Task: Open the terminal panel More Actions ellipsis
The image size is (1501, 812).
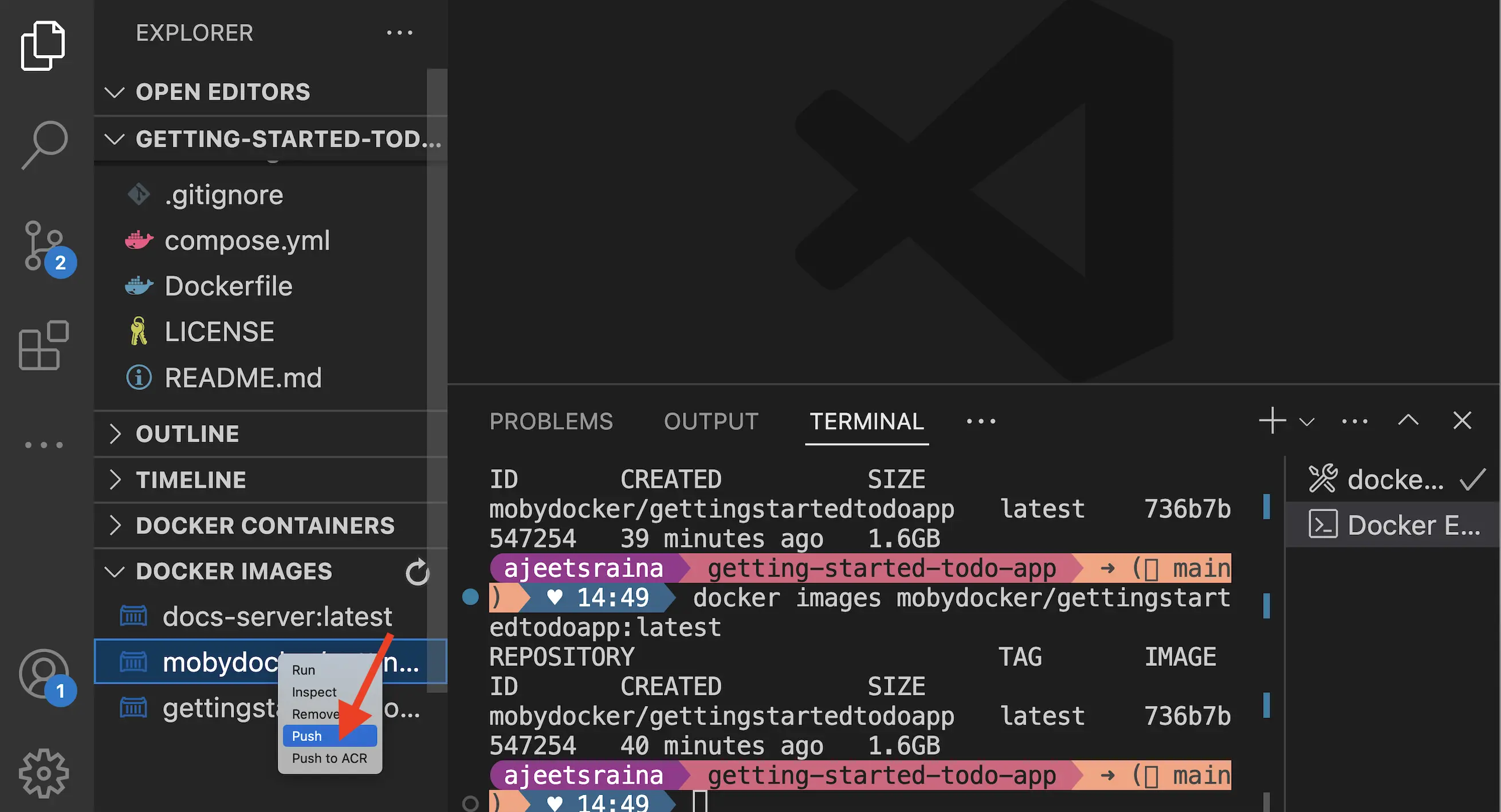Action: pyautogui.click(x=1354, y=420)
